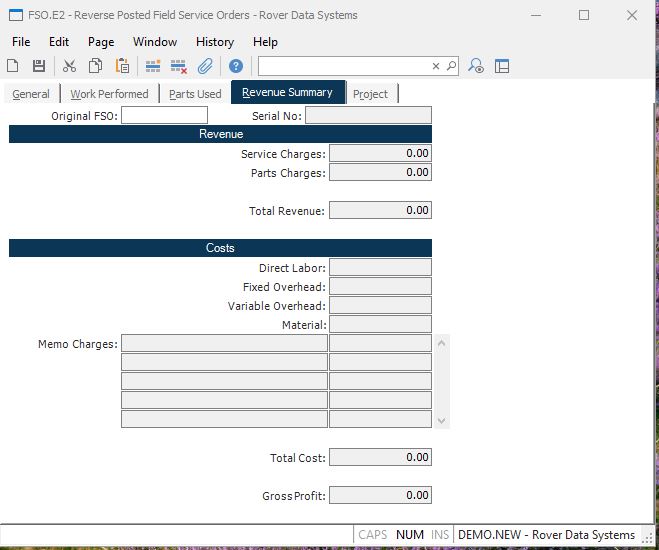Open the Window menu
This screenshot has width=659, height=550.
tap(155, 42)
